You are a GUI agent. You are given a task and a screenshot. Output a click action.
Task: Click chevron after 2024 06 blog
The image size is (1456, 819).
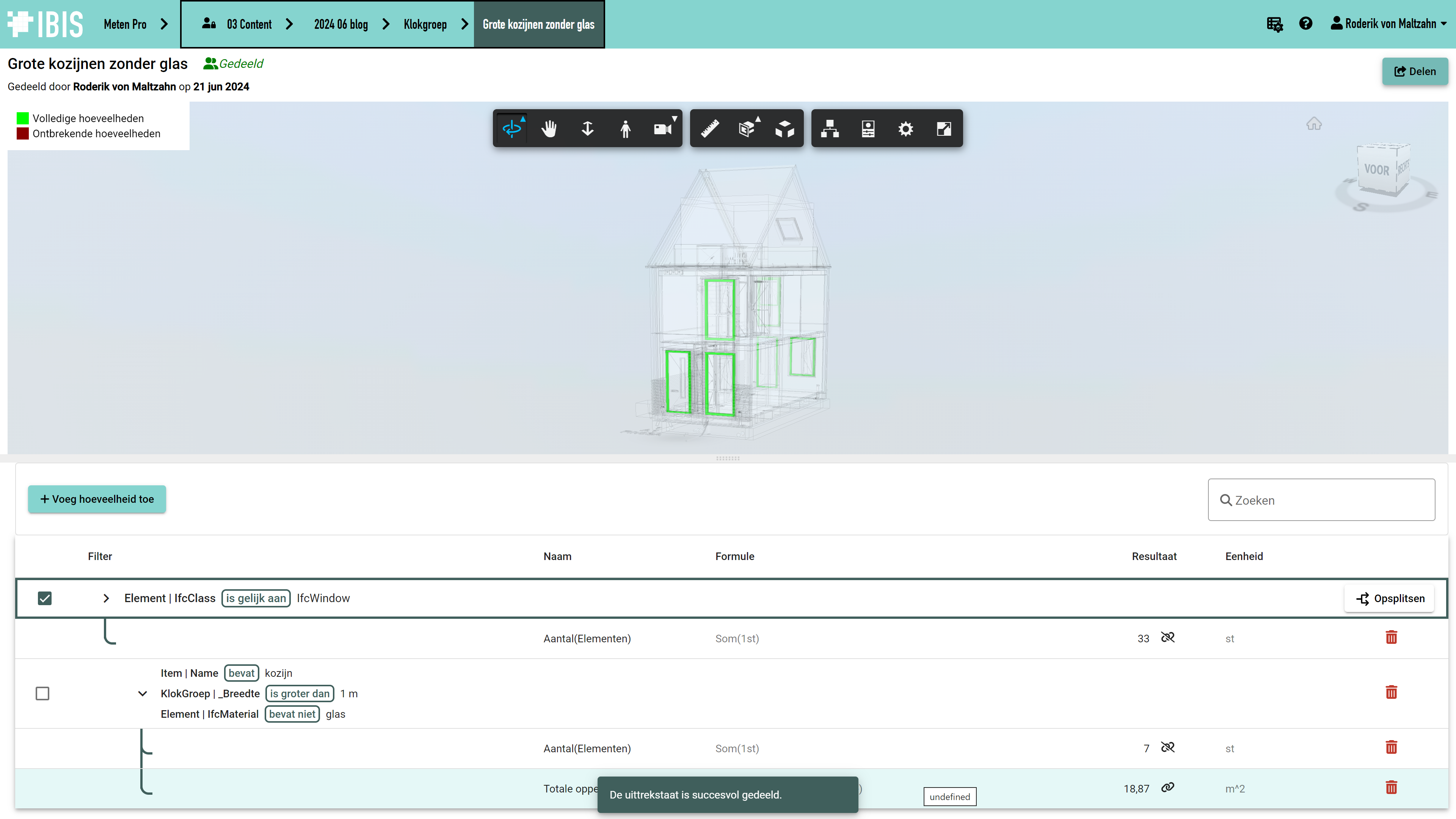[386, 24]
